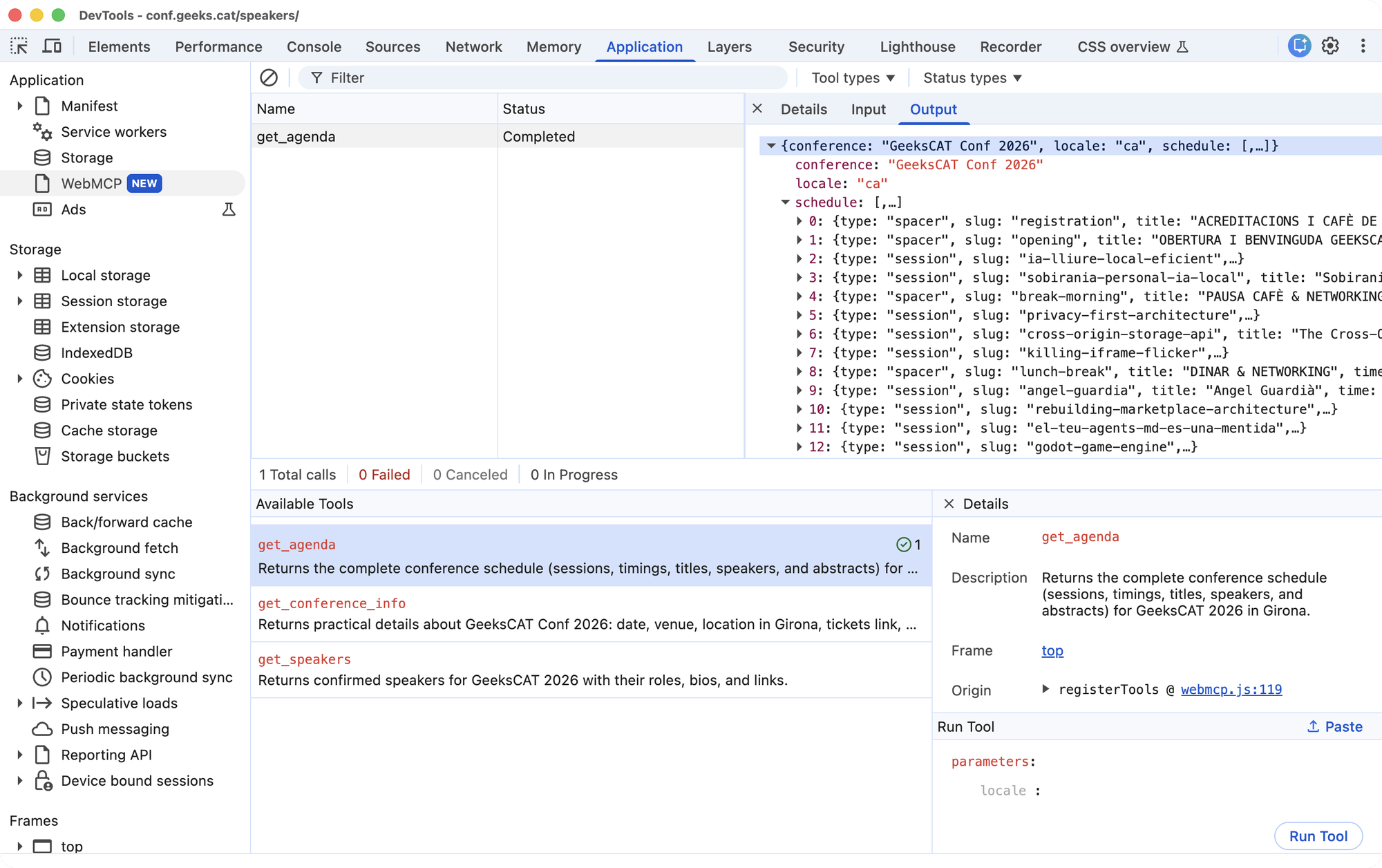Activate the inspect element picker icon
The height and width of the screenshot is (868, 1382).
[19, 46]
